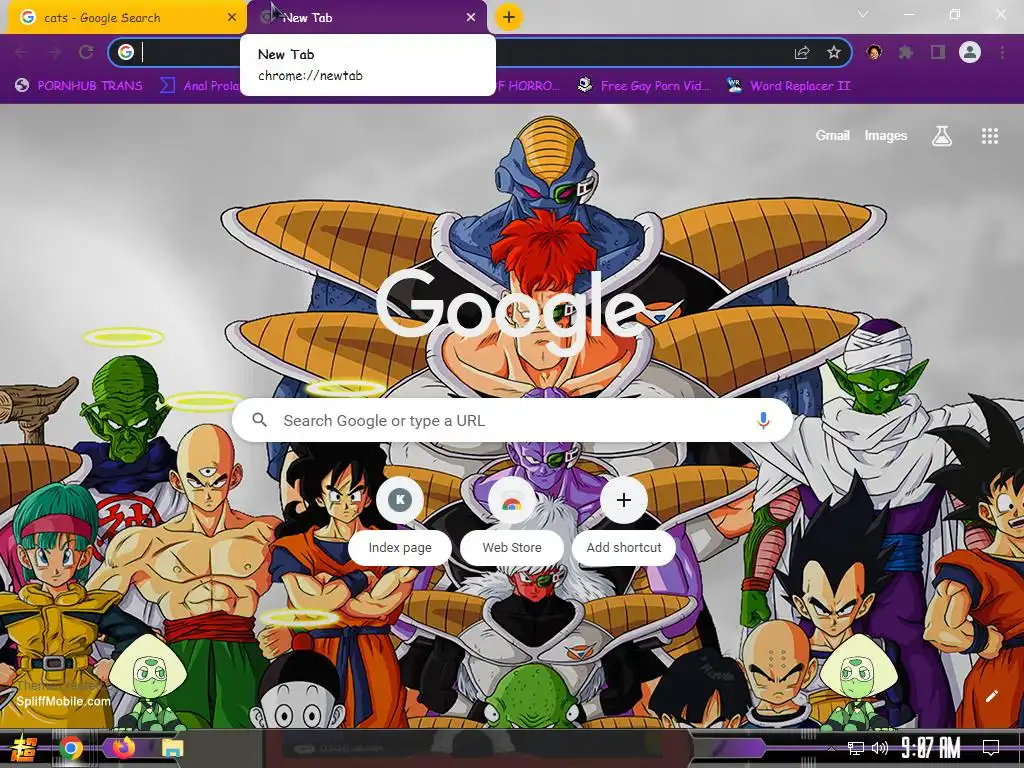
Task: Open File Explorer from taskbar
Action: click(x=172, y=748)
